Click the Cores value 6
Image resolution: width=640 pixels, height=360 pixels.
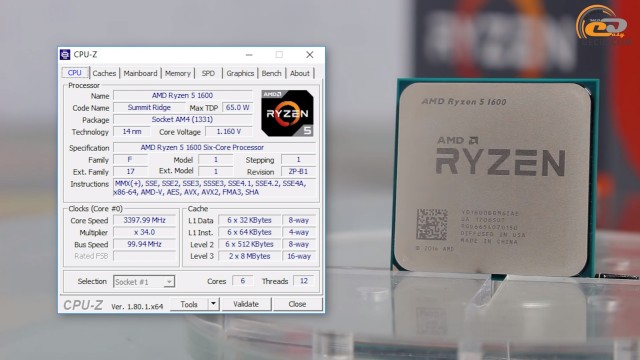(x=242, y=281)
